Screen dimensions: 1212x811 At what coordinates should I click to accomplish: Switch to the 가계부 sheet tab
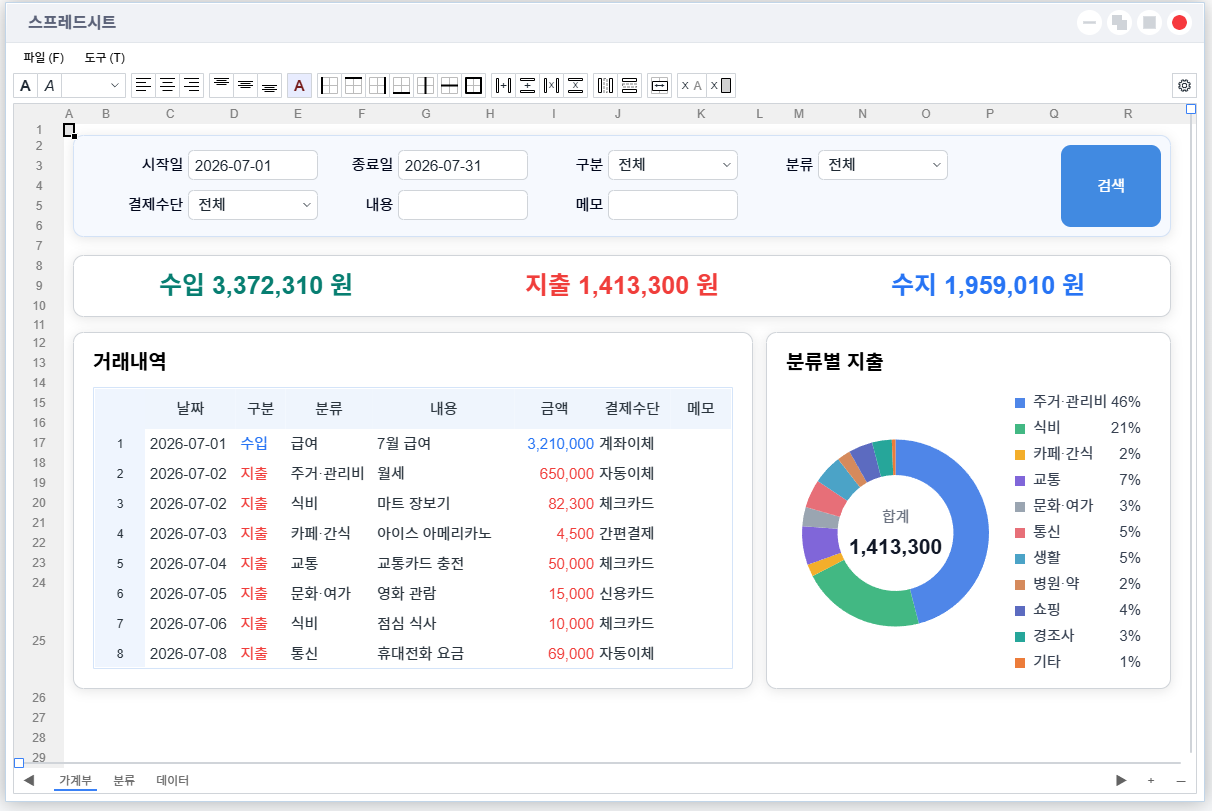(75, 780)
